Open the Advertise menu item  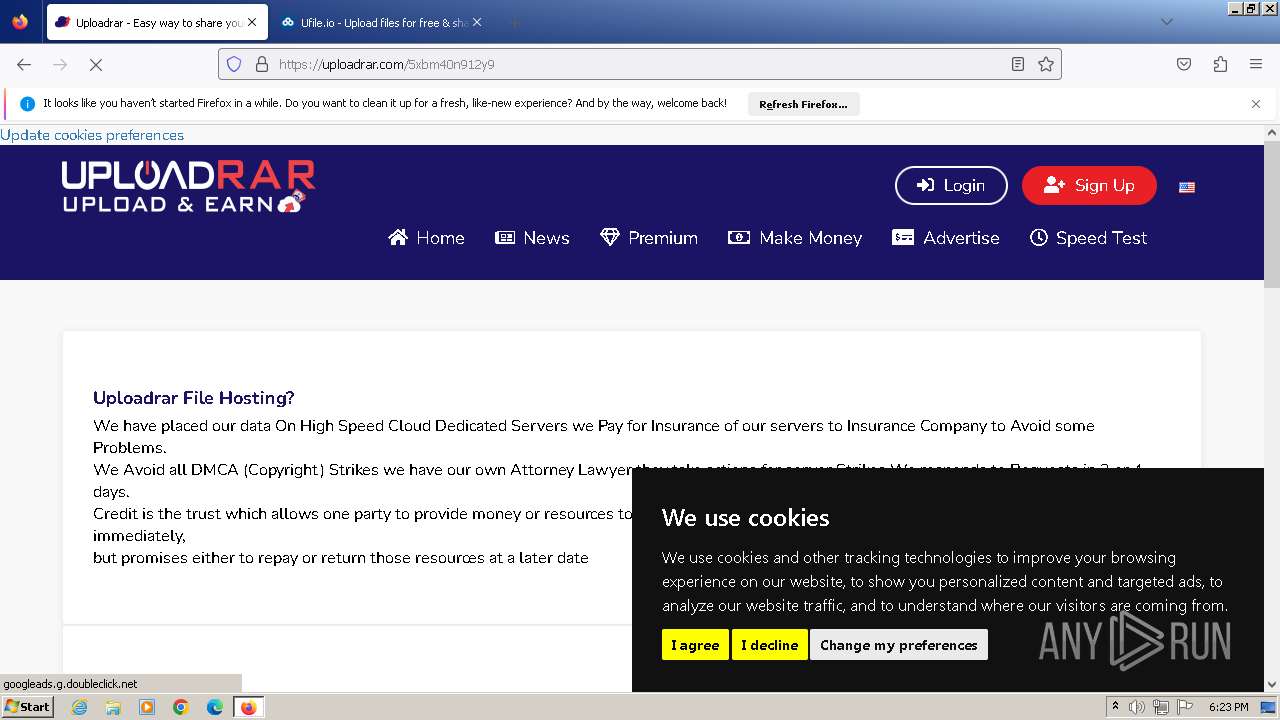pos(946,238)
